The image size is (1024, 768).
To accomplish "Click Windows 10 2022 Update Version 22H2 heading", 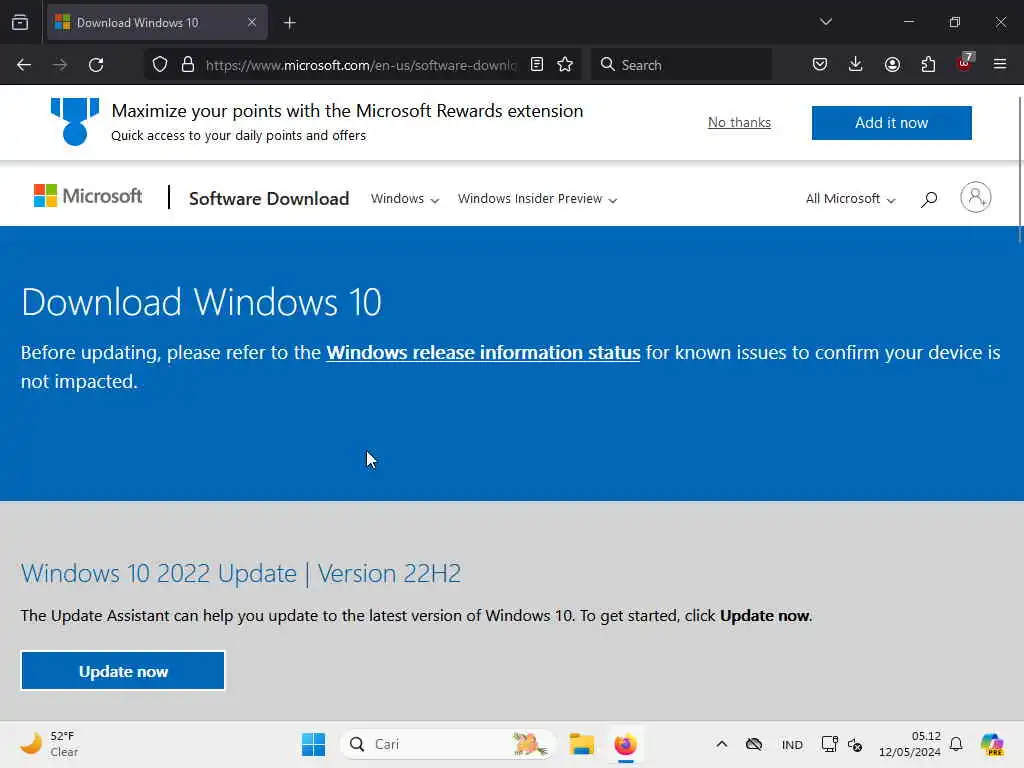I will pos(241,573).
